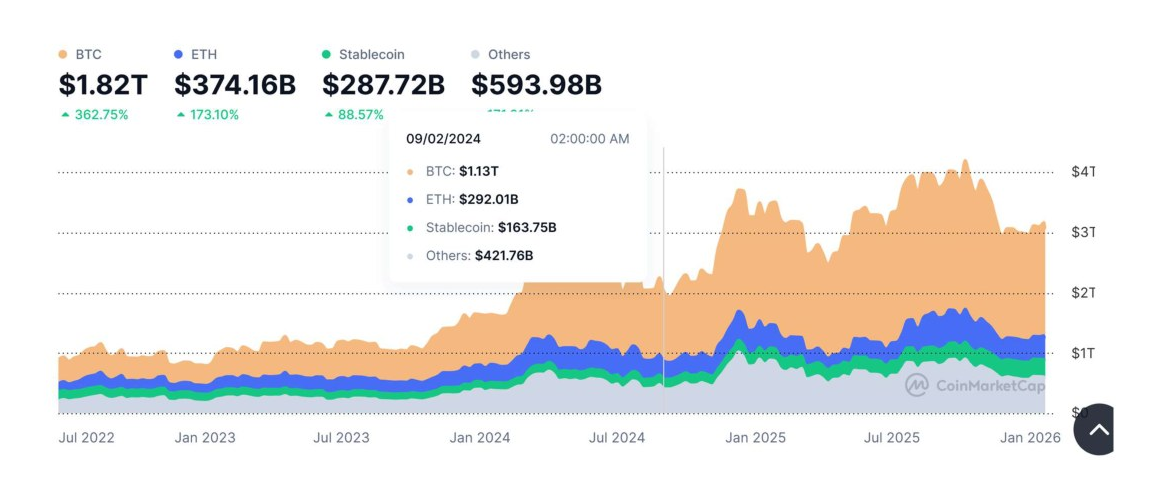Viewport: 1149px width, 497px height.
Task: Click the $3T y-axis label
Action: (x=1082, y=232)
